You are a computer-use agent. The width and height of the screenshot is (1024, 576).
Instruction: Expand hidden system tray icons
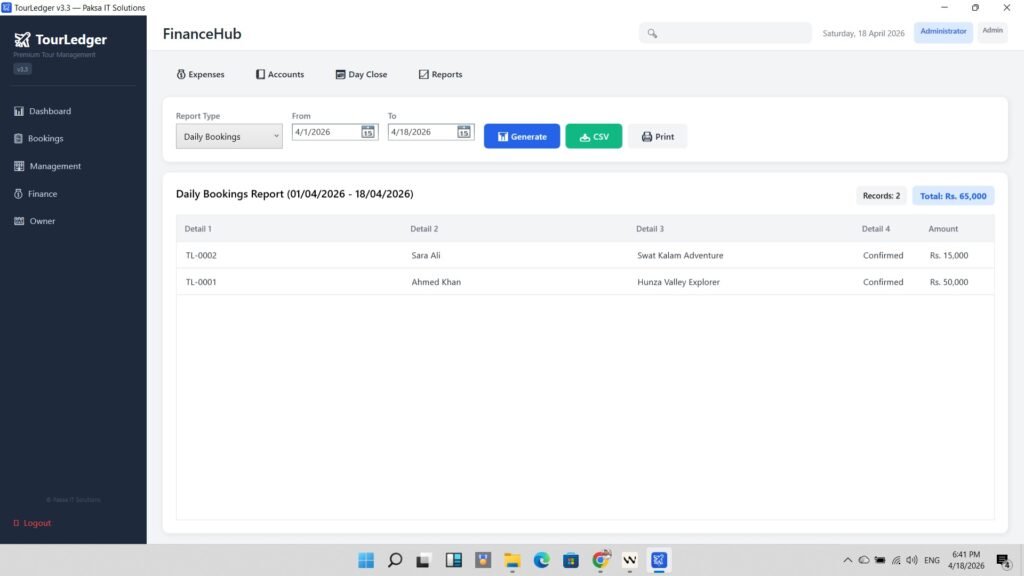pyautogui.click(x=846, y=561)
